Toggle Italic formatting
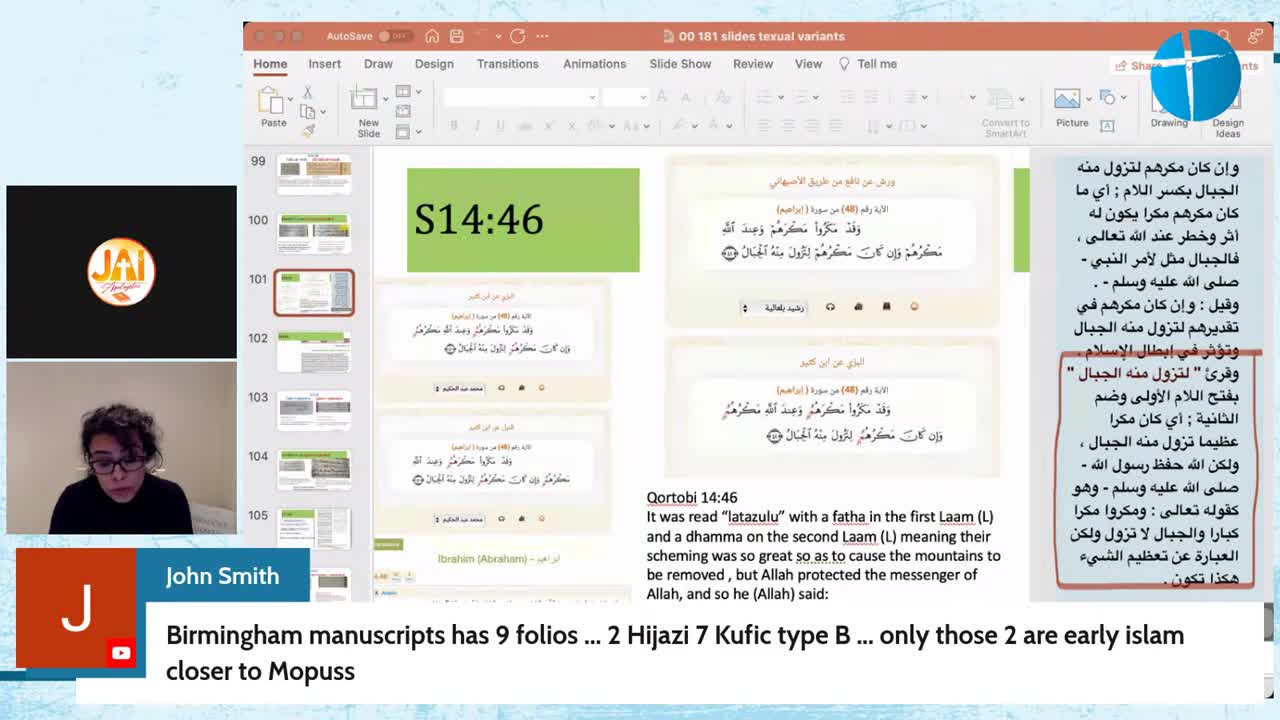Image resolution: width=1280 pixels, height=720 pixels. [476, 126]
